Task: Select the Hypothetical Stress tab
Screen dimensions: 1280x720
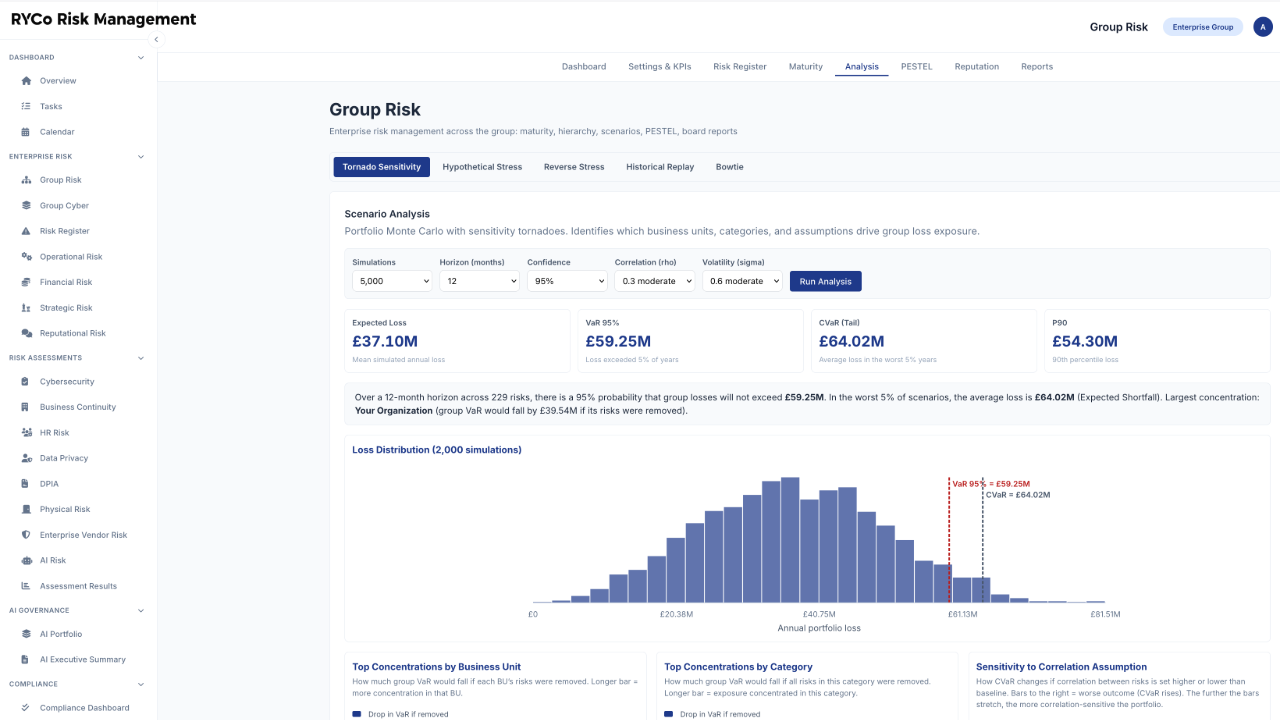Action: click(x=482, y=167)
